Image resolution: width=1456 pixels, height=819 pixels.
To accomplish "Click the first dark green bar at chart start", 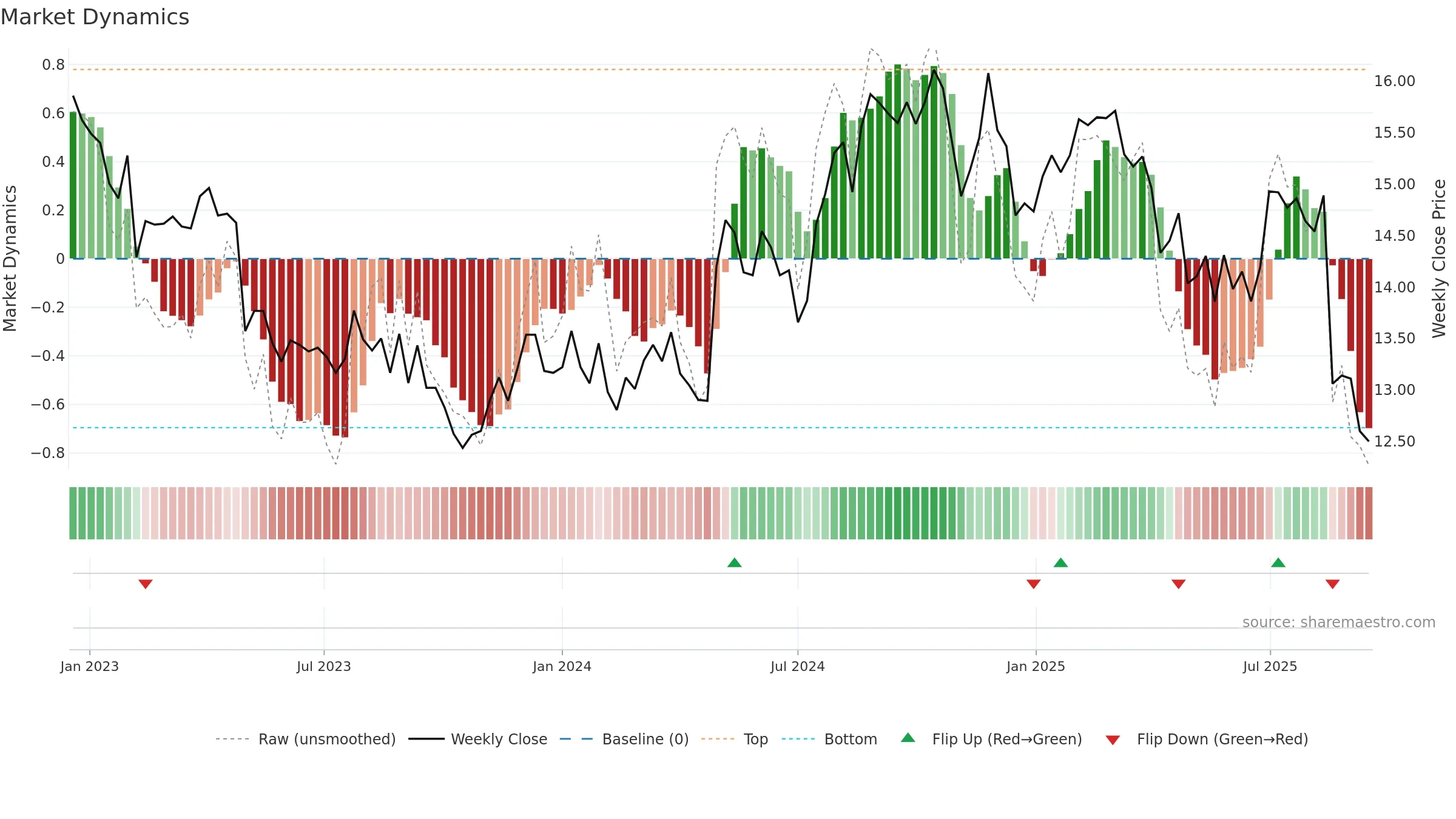I will point(73,185).
